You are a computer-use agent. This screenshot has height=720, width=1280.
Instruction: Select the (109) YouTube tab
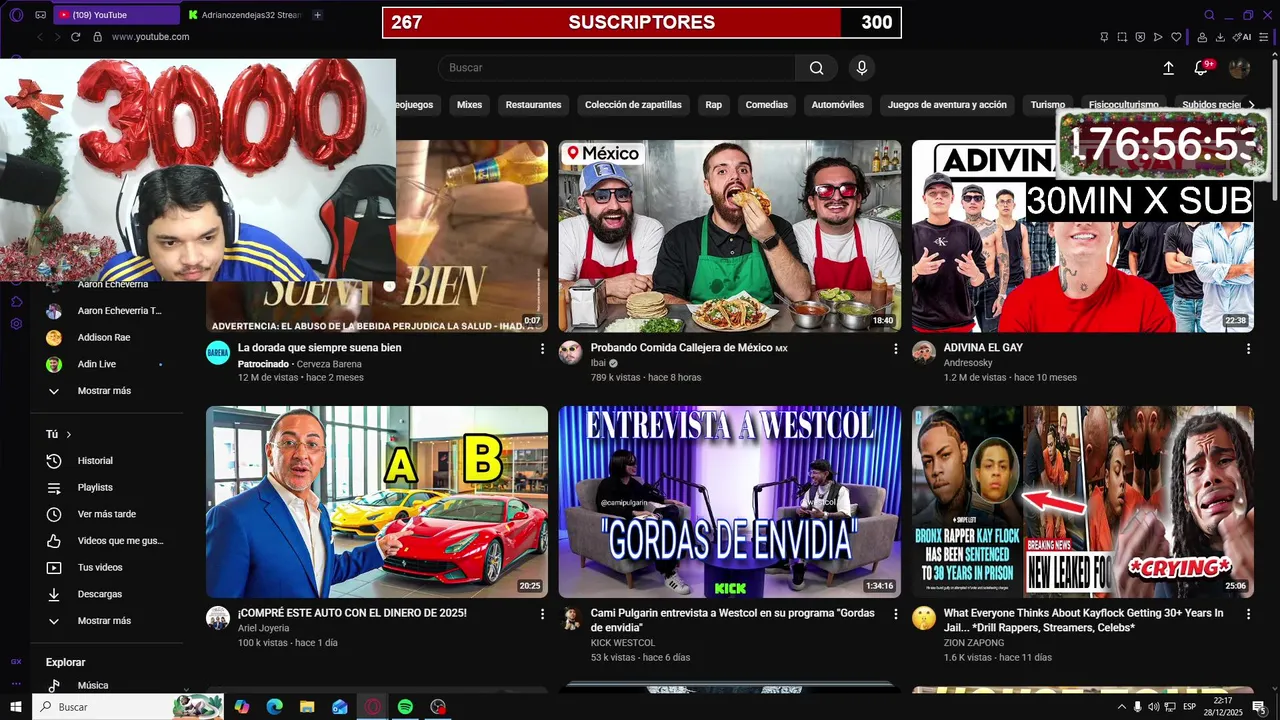click(x=116, y=15)
